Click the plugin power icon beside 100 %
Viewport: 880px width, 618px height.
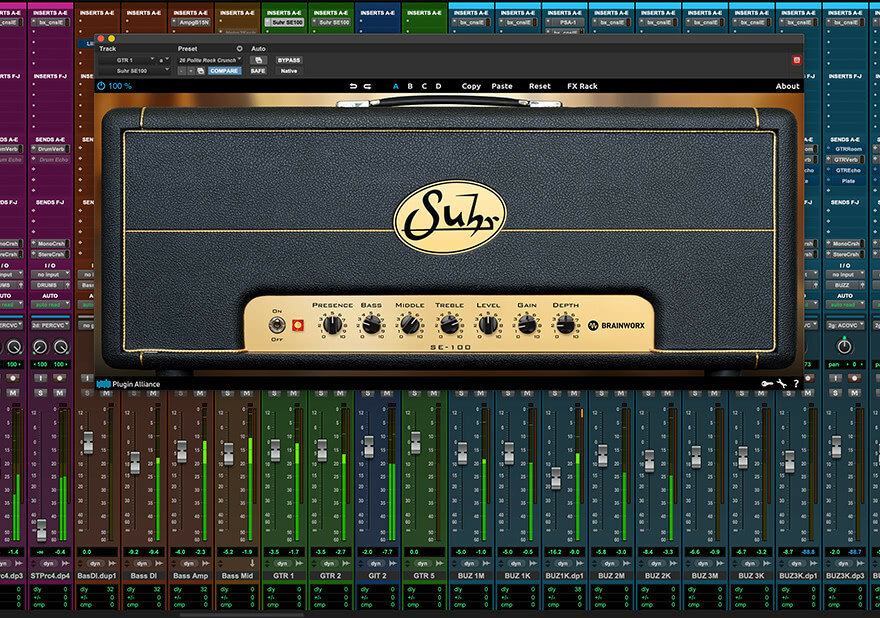[101, 86]
